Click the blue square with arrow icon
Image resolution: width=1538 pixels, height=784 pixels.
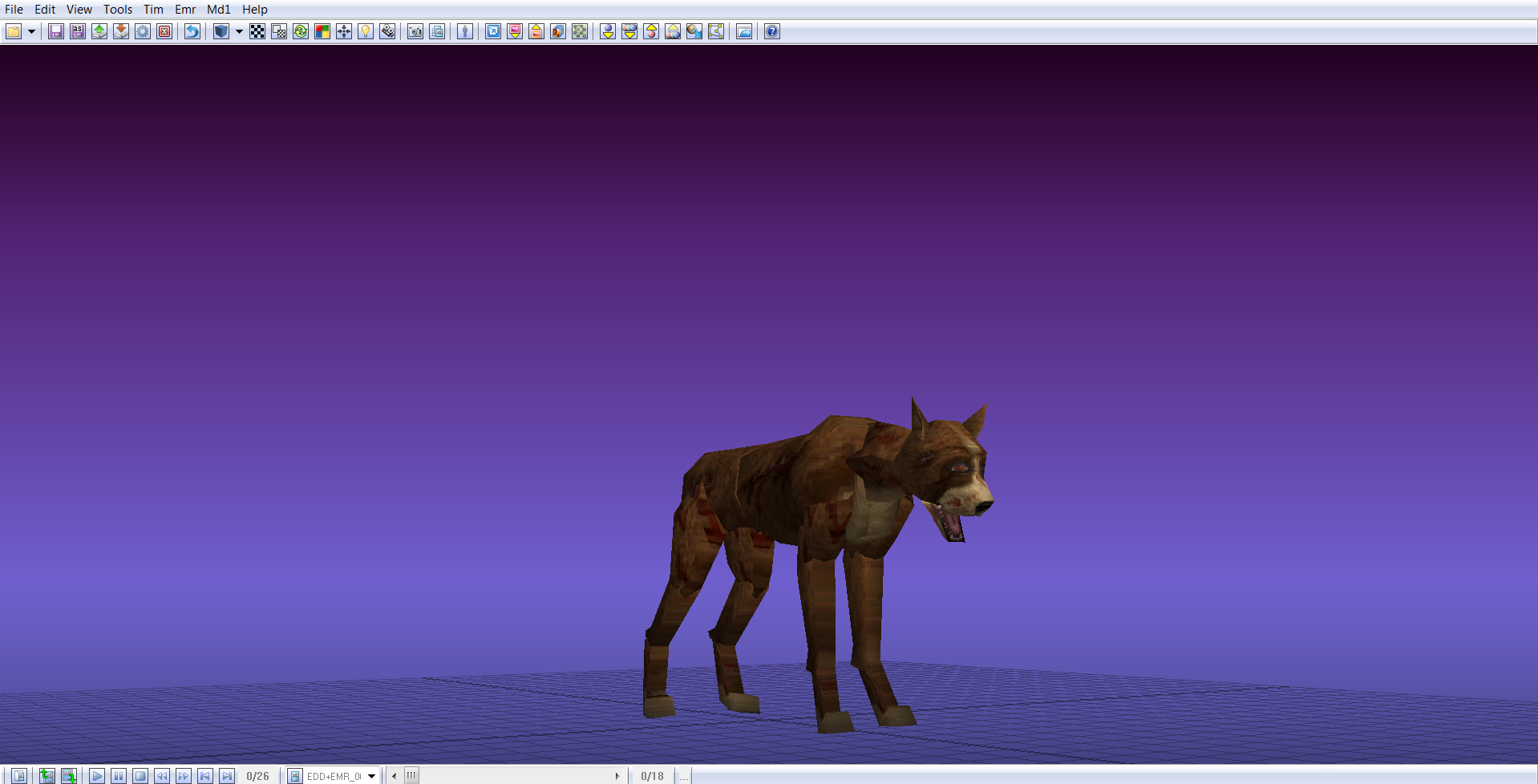[x=493, y=31]
